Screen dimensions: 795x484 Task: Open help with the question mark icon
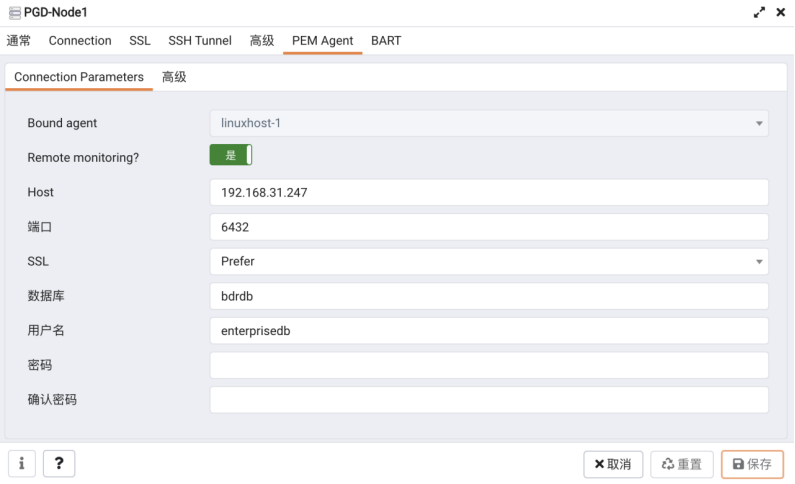tap(59, 464)
